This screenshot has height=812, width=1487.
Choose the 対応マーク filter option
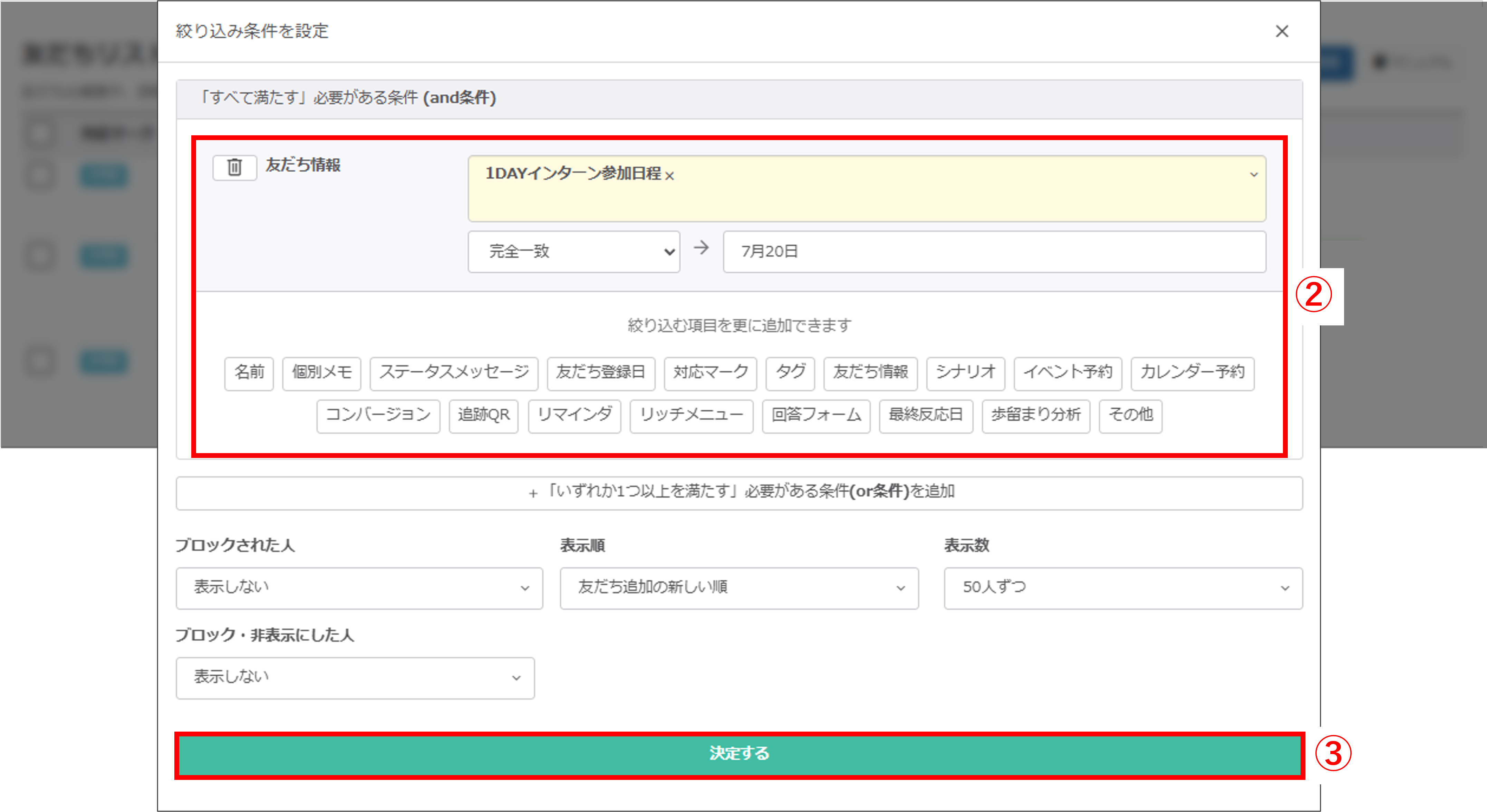coord(710,373)
